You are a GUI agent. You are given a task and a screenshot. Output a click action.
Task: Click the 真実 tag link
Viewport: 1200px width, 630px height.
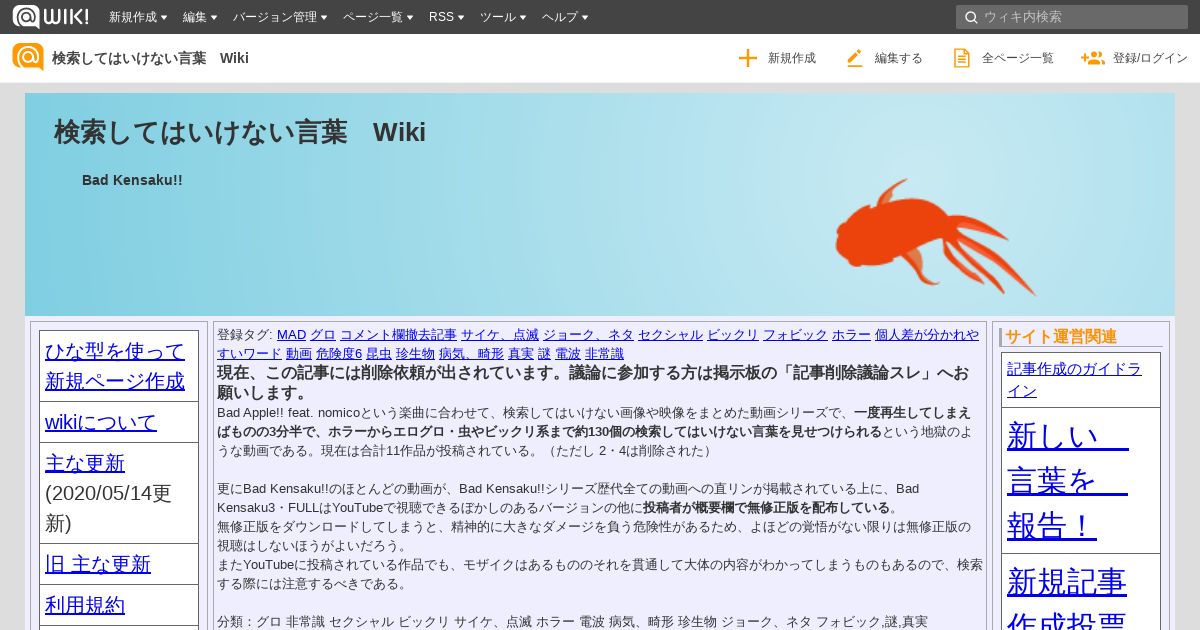click(521, 354)
